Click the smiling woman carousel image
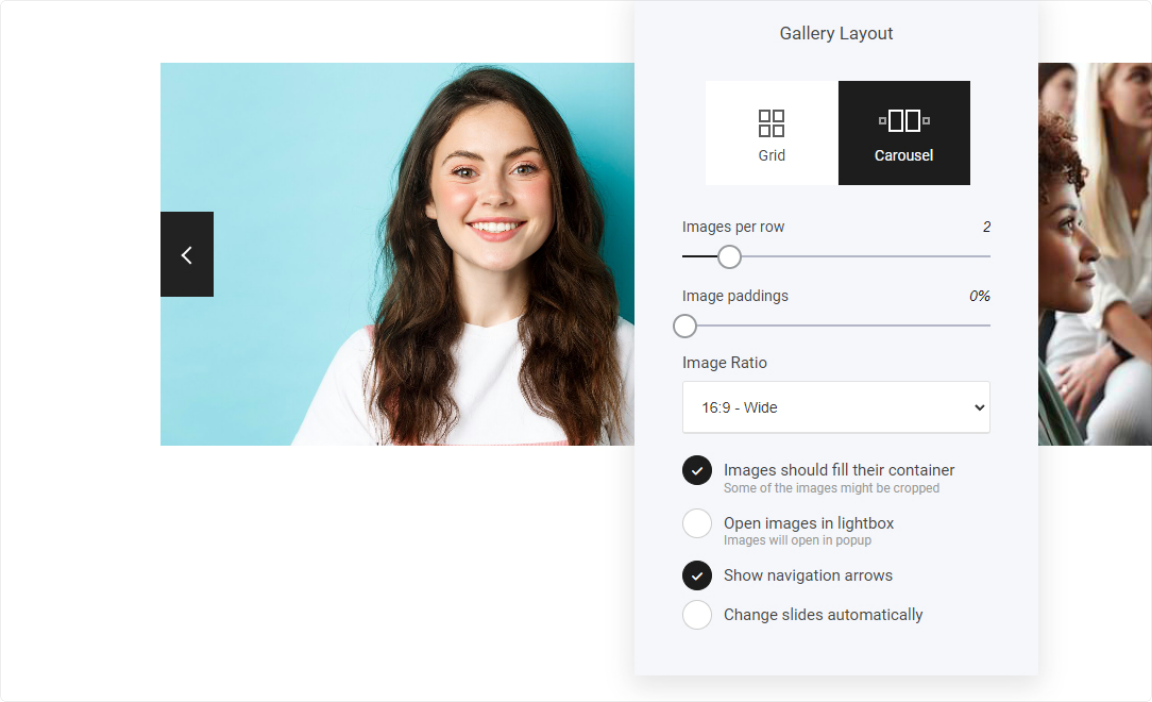Viewport: 1152px width, 702px height. [x=397, y=254]
